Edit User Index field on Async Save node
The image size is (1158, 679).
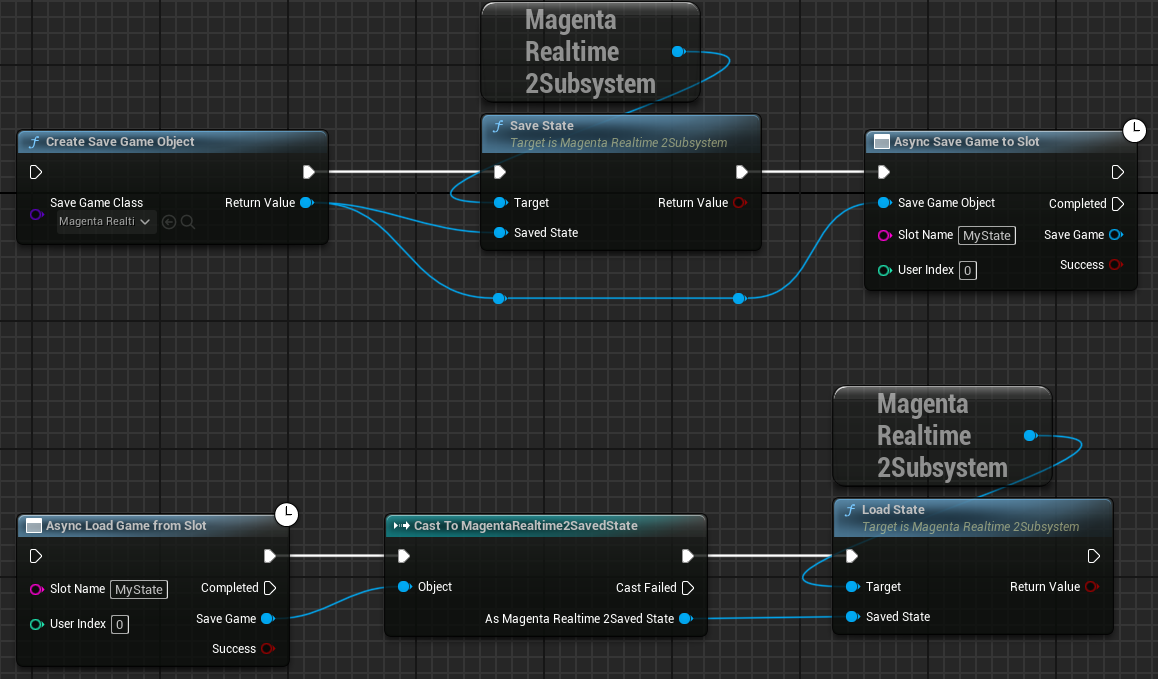click(x=967, y=270)
